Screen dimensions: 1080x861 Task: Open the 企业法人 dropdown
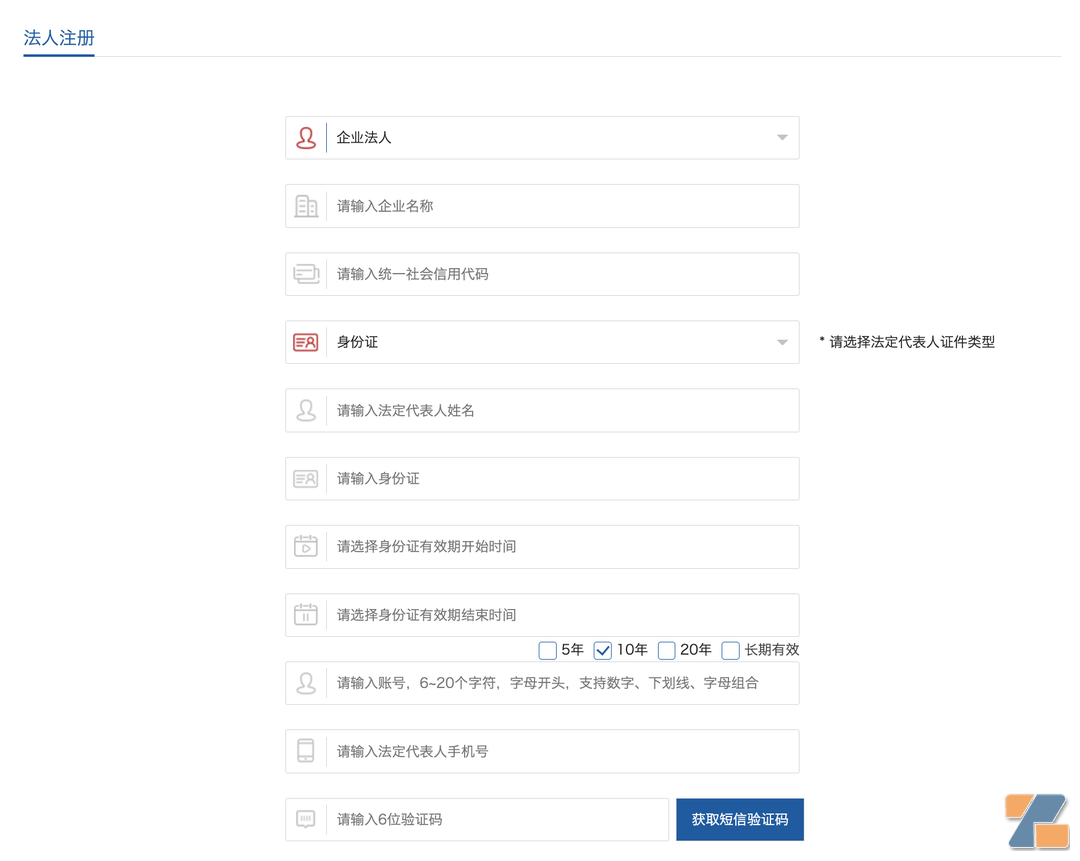point(781,137)
